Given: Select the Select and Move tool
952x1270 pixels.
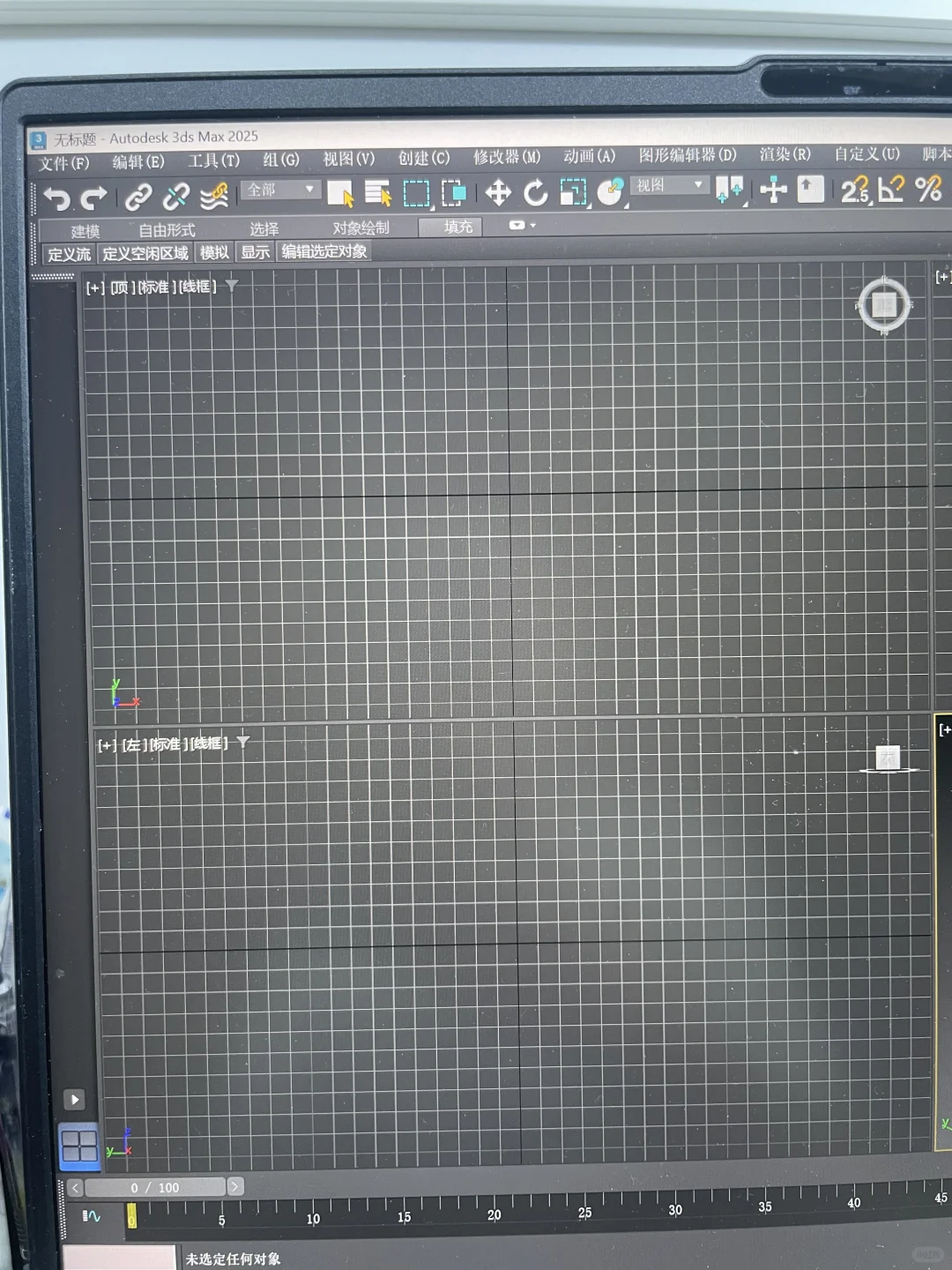Looking at the screenshot, I should pos(500,194).
